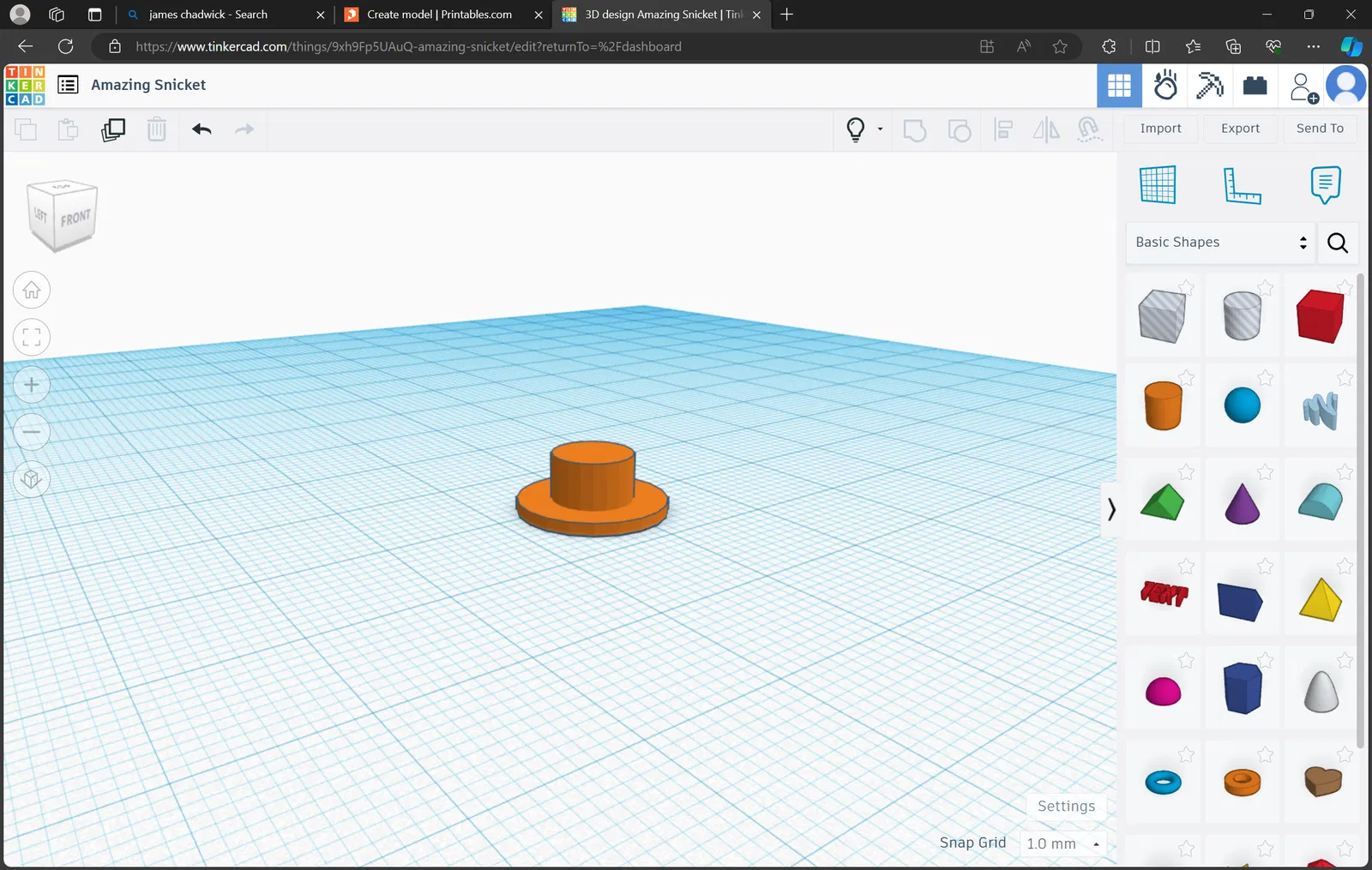Open the Basic Shapes category dropdown
The height and width of the screenshot is (870, 1372).
click(1220, 243)
